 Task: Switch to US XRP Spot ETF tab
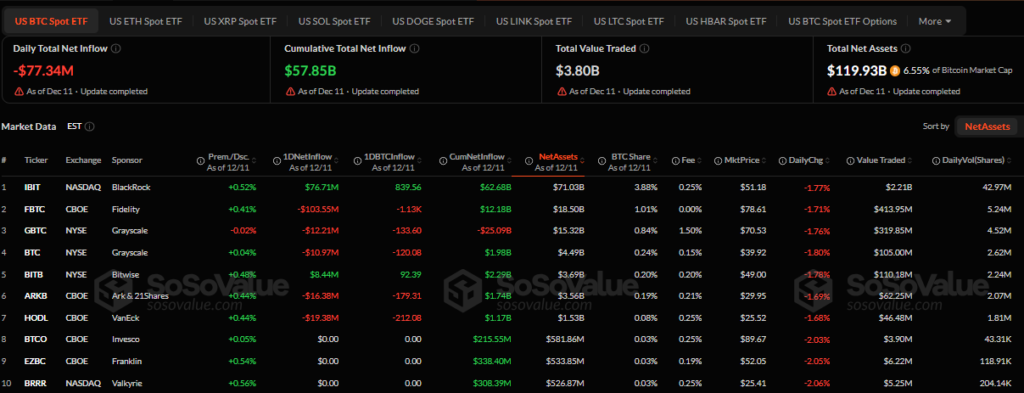pyautogui.click(x=240, y=21)
